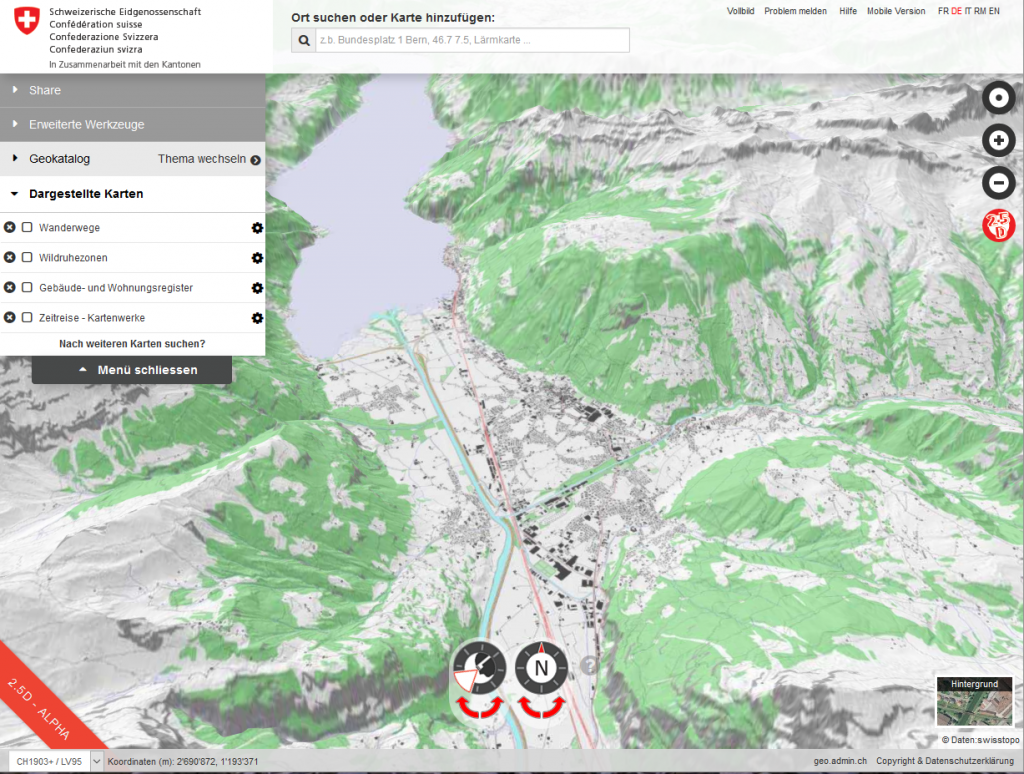Enable the Wanderwege layer checkbox
The height and width of the screenshot is (774, 1024).
point(28,228)
